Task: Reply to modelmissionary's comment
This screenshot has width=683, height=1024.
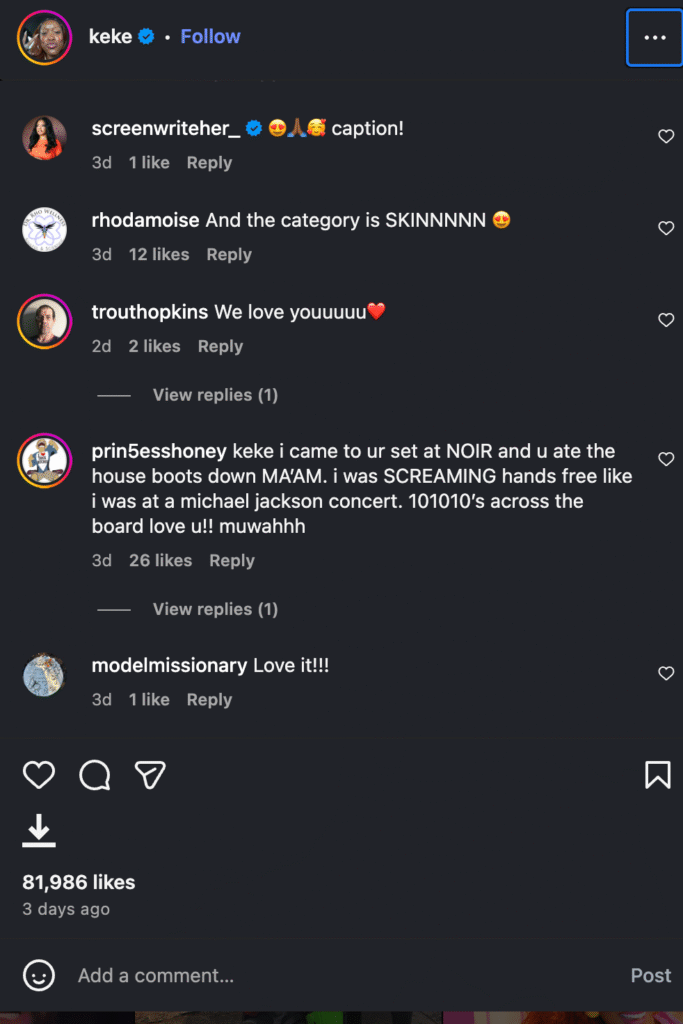Action: click(x=209, y=699)
